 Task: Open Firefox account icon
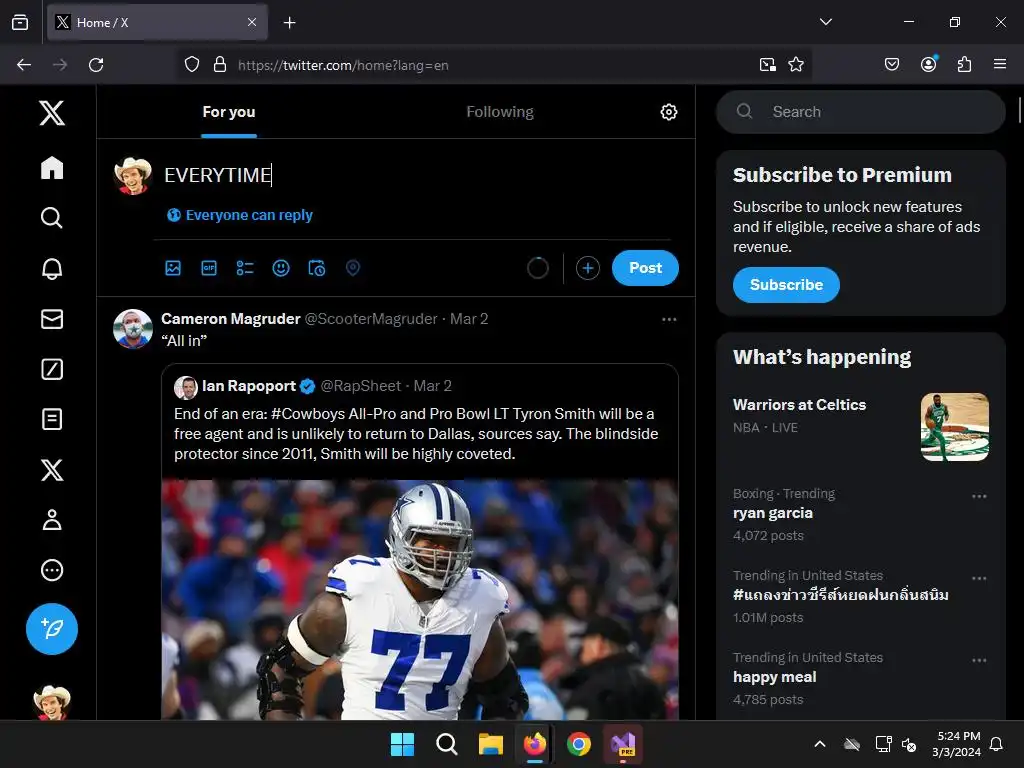(929, 64)
